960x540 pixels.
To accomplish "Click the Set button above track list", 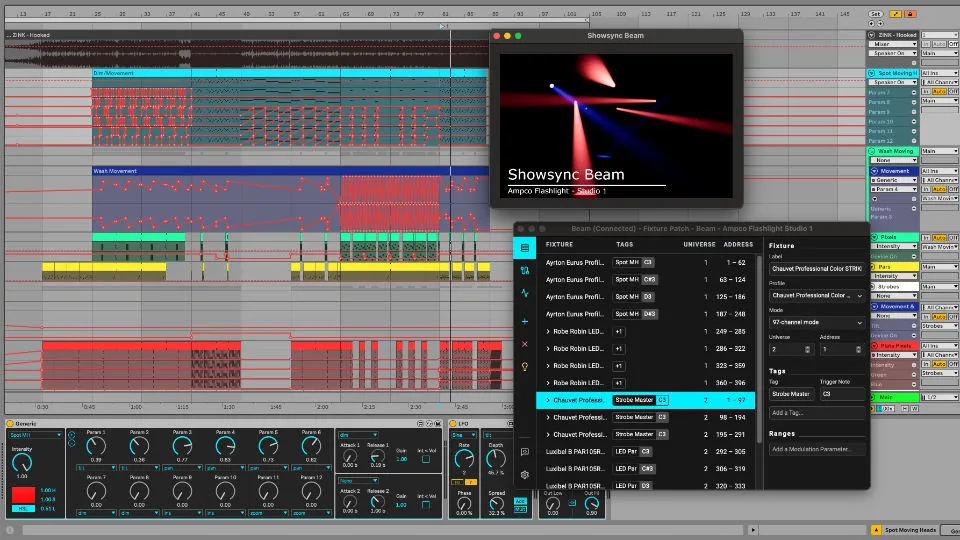I will tap(876, 14).
